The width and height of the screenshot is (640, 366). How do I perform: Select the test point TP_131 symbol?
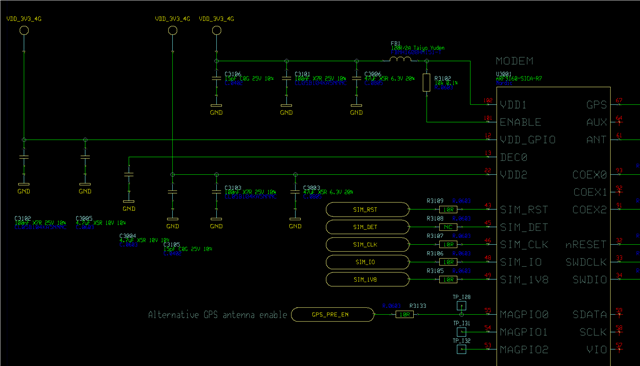point(461,332)
